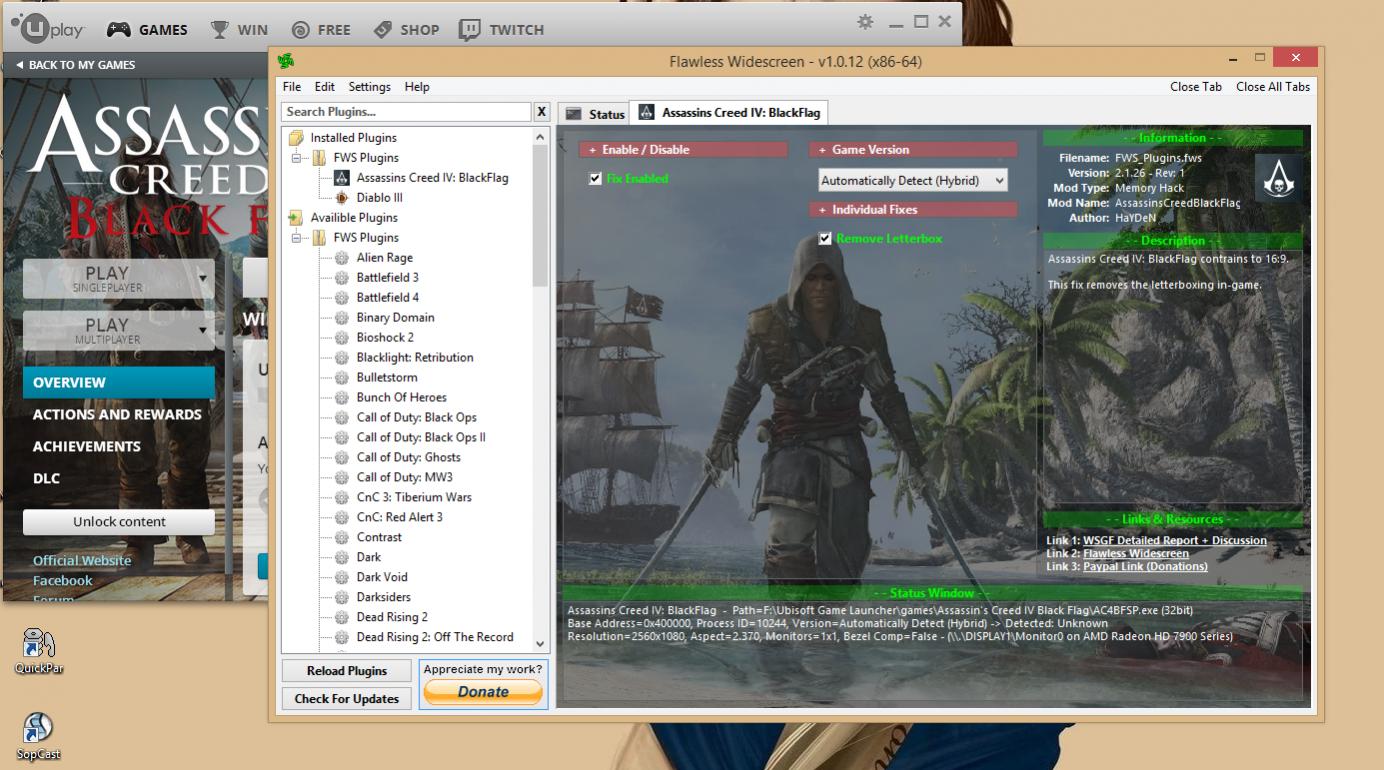The width and height of the screenshot is (1384, 770).
Task: Click the Check For Updates button
Action: point(347,698)
